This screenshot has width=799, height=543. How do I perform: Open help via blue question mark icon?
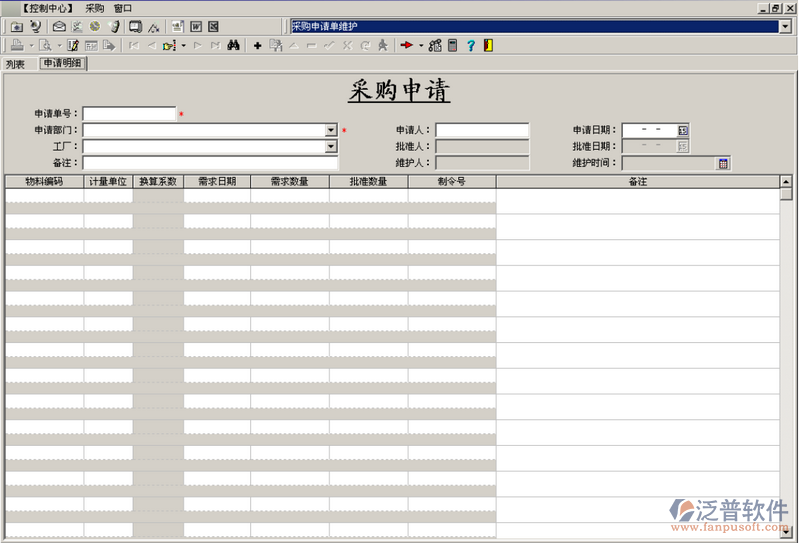pyautogui.click(x=470, y=46)
